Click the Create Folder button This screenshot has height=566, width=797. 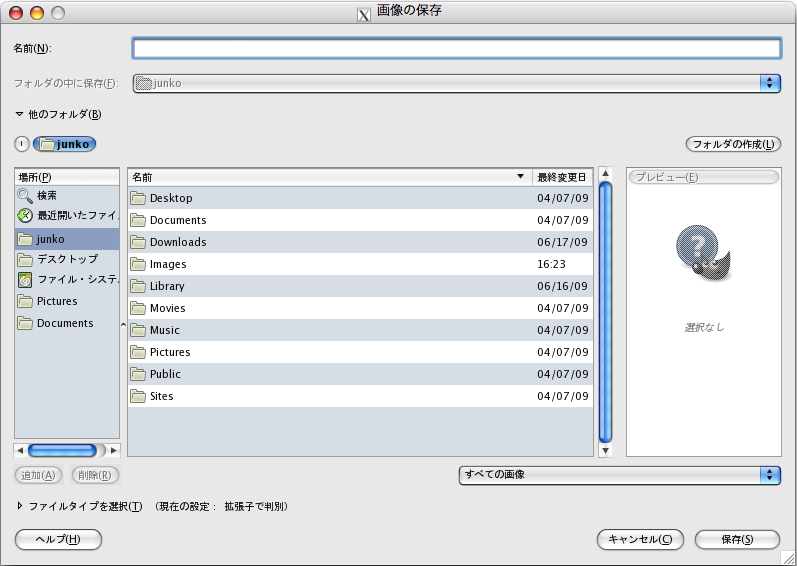(733, 144)
